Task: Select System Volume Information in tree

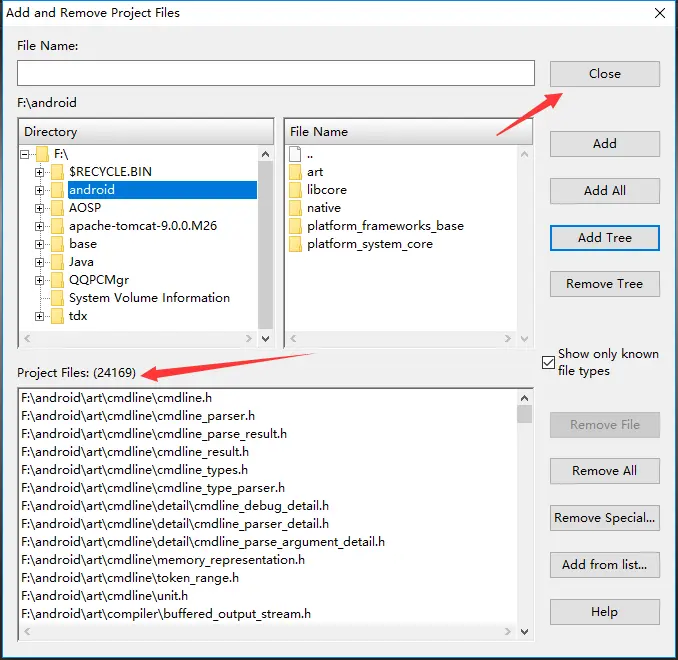Action: tap(149, 298)
